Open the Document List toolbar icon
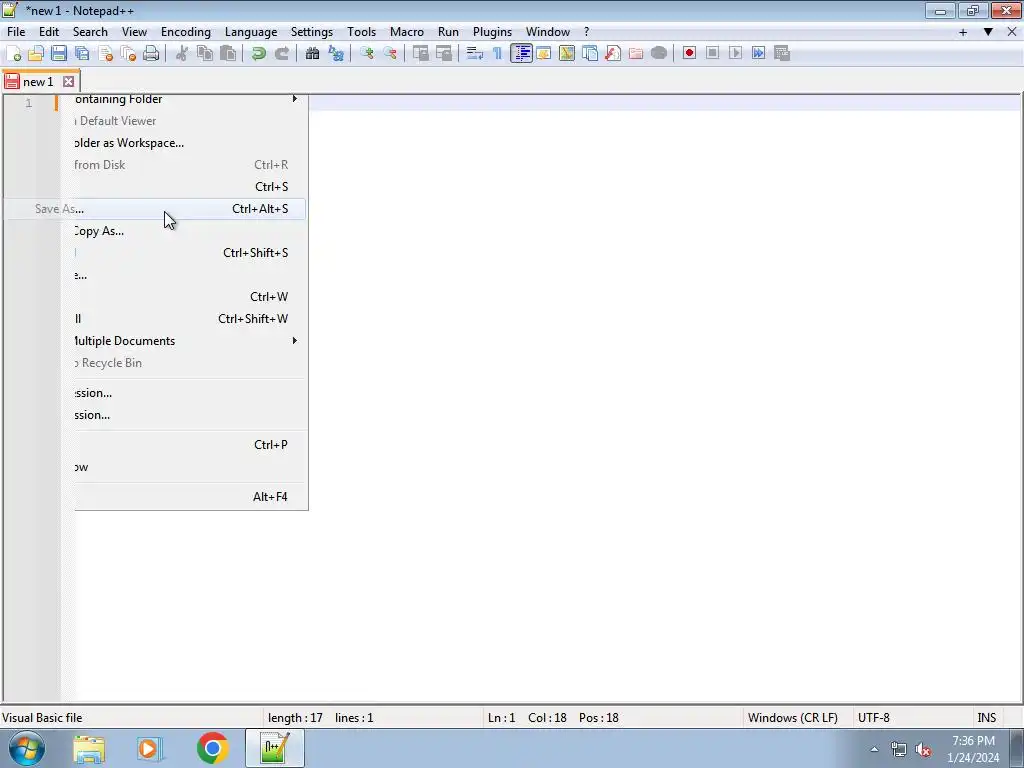Viewport: 1024px width, 768px height. tap(590, 54)
